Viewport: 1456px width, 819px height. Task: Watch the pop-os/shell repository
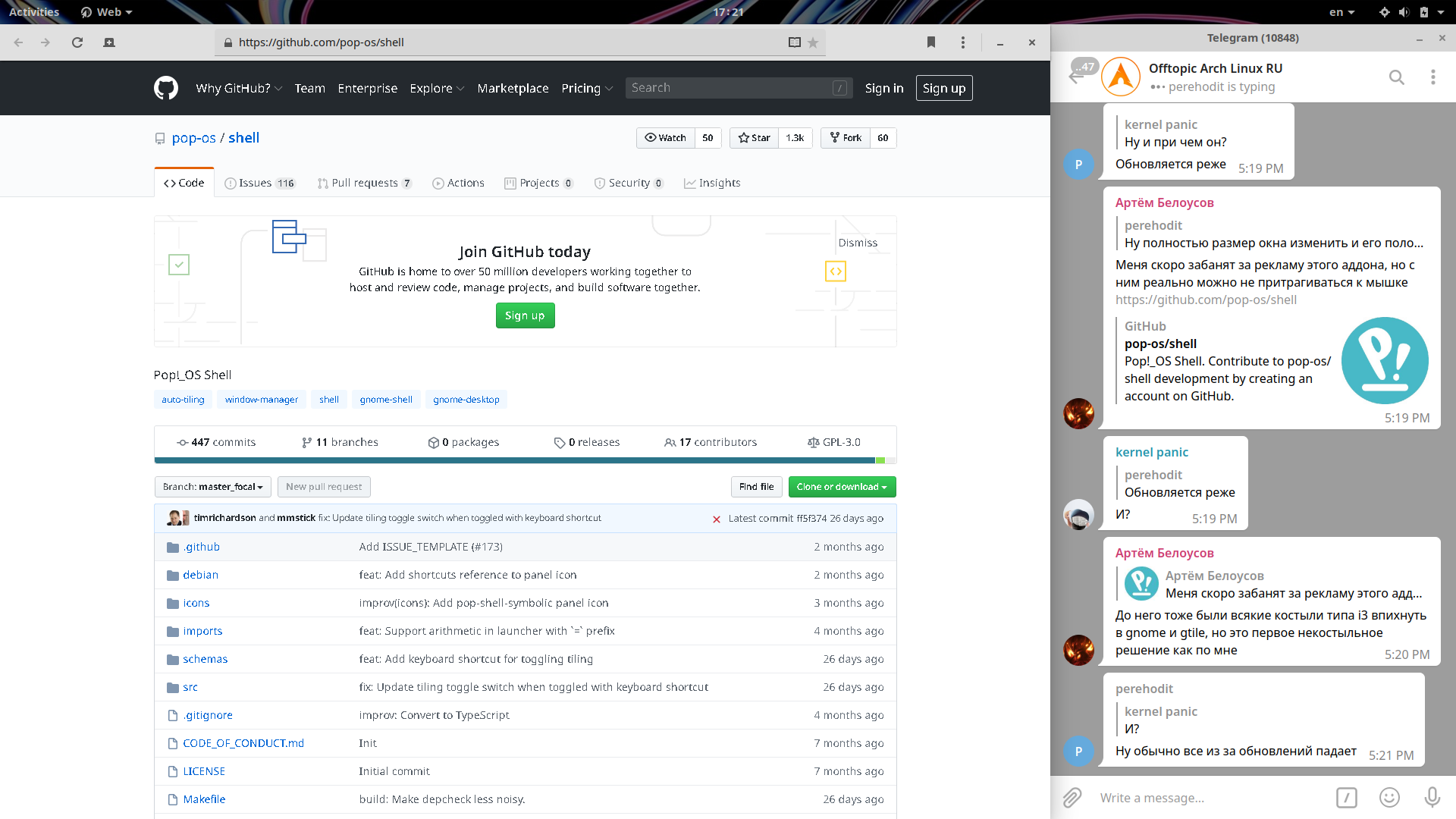665,138
